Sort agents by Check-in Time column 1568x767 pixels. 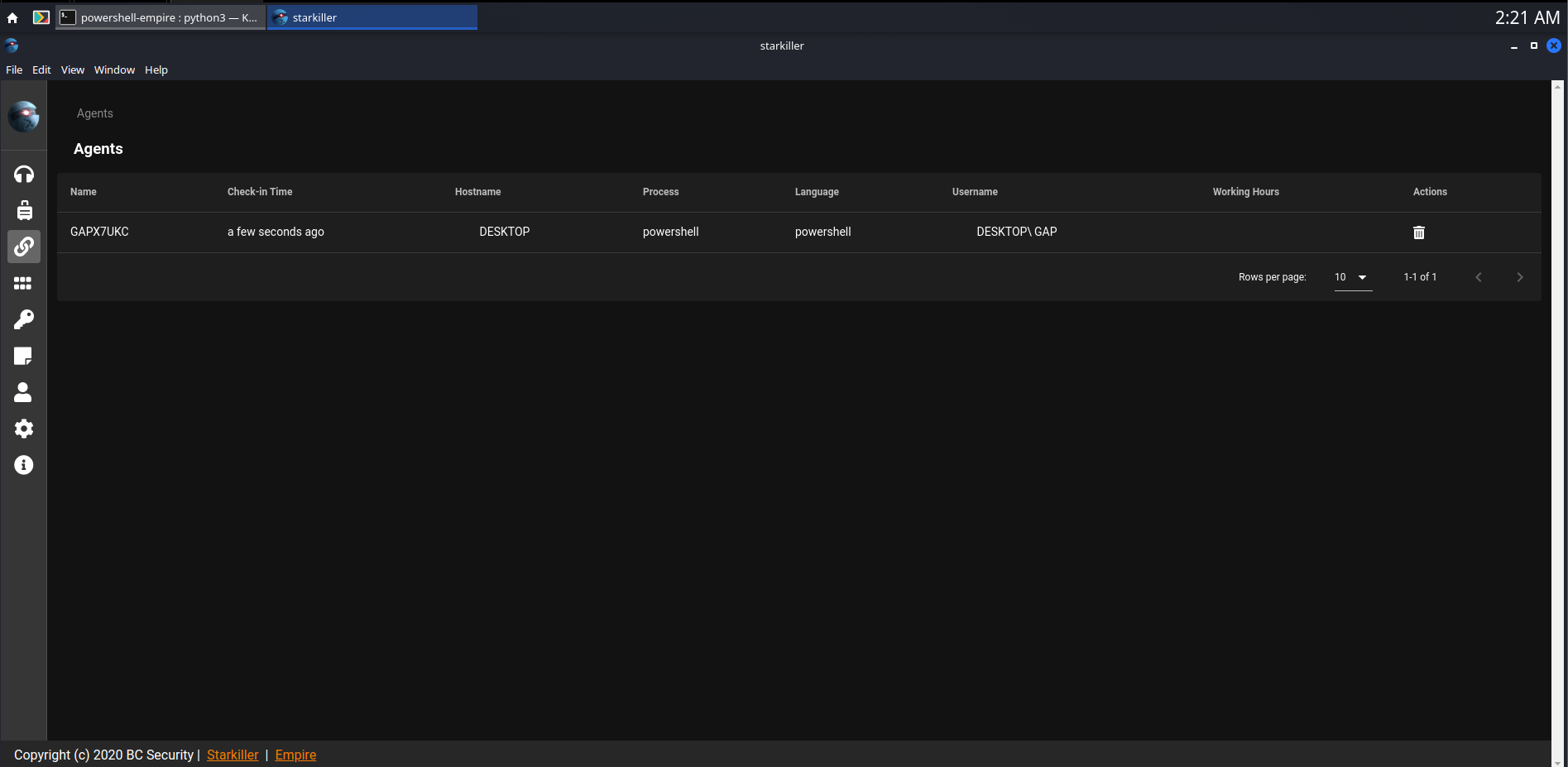(x=260, y=192)
